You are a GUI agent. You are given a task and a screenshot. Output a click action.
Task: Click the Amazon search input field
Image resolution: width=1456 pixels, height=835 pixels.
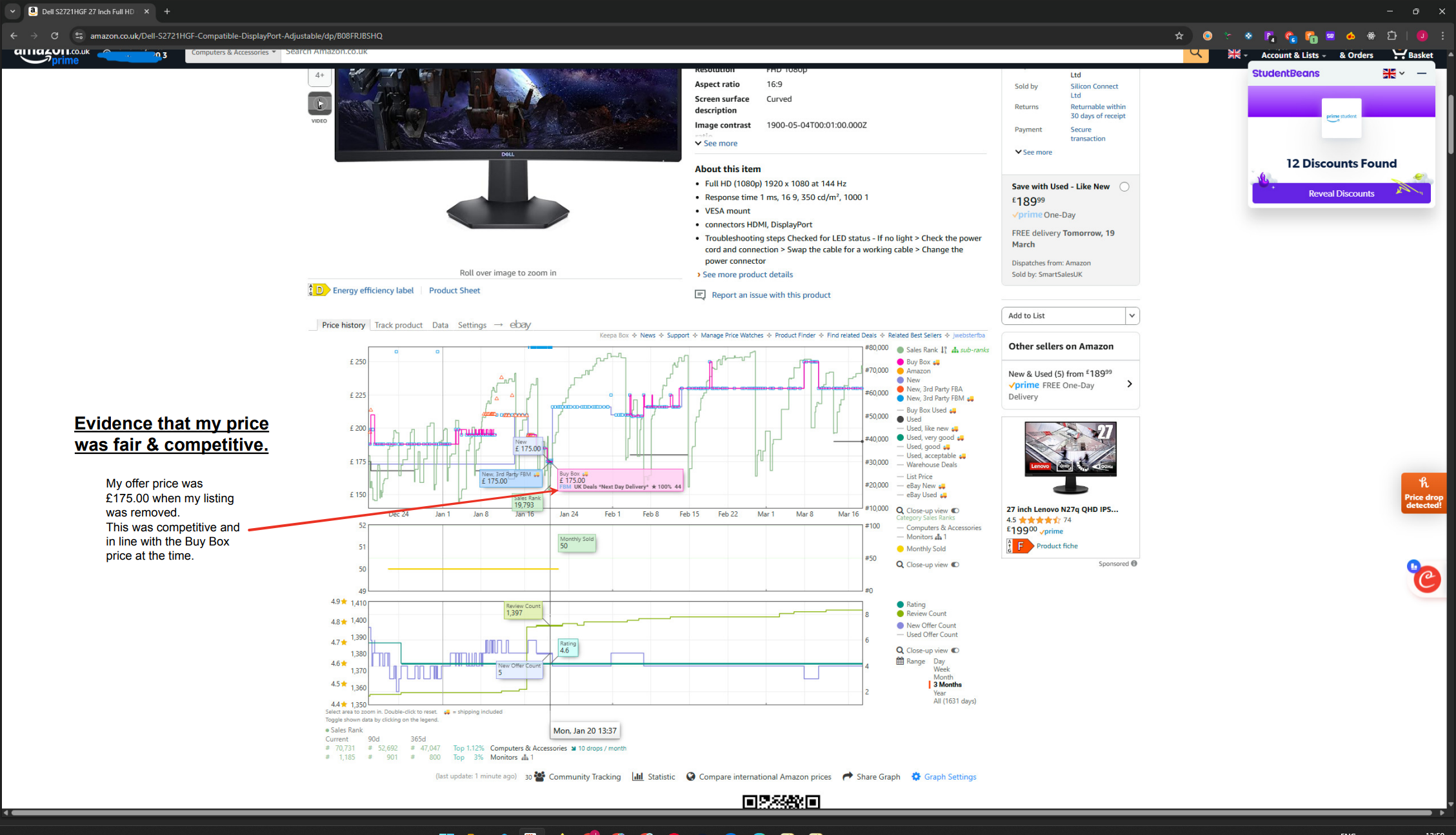pos(732,54)
